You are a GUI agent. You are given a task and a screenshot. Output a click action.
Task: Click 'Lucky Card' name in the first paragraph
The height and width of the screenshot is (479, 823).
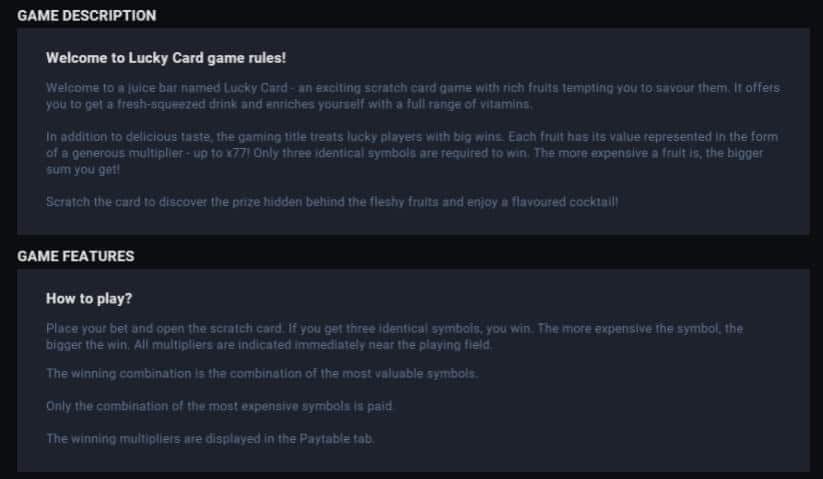pyautogui.click(x=256, y=88)
